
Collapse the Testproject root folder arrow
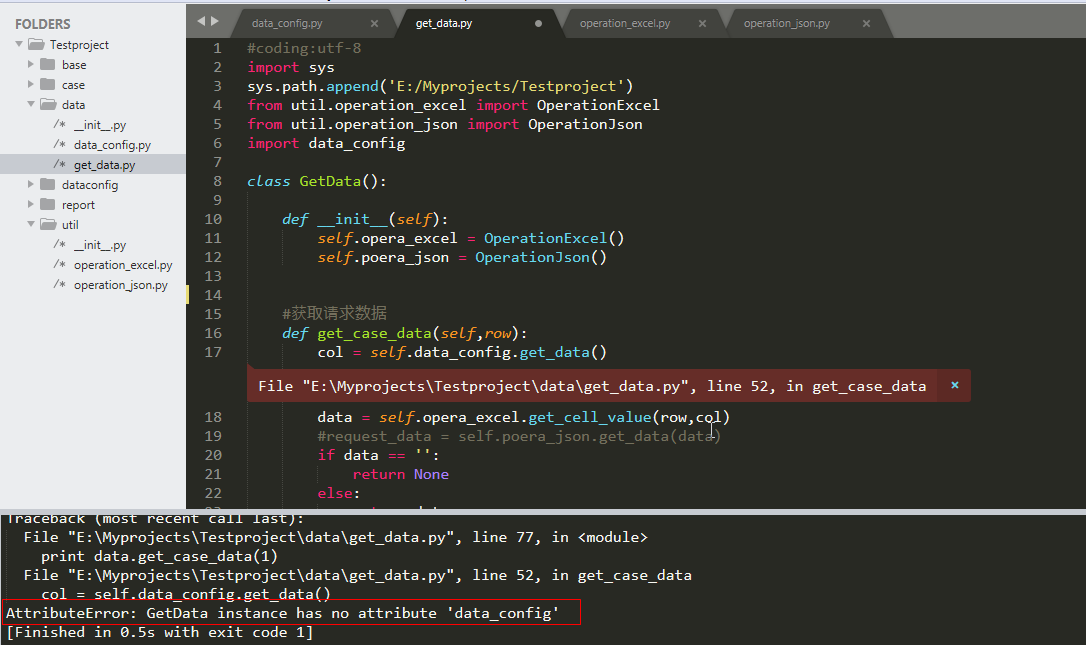click(19, 45)
